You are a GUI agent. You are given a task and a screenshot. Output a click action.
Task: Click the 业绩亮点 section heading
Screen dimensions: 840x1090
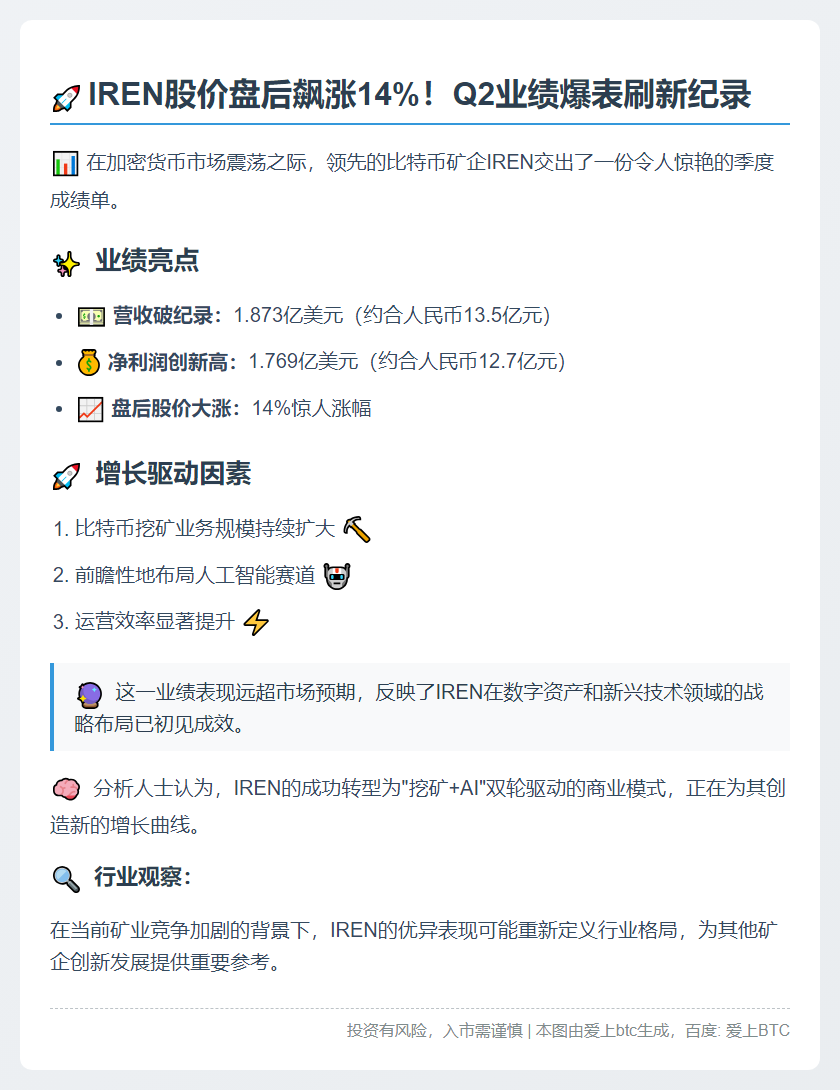[147, 261]
